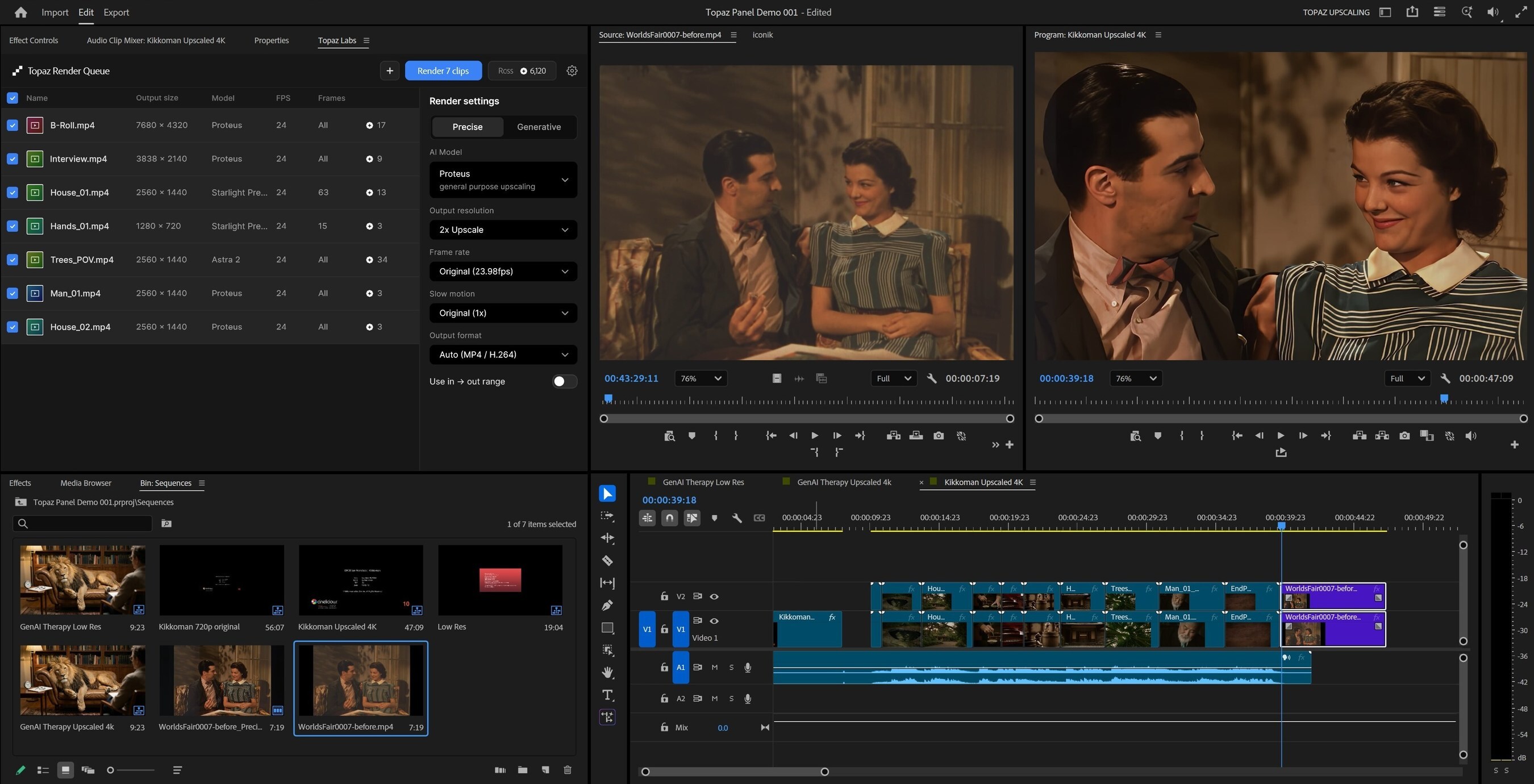The height and width of the screenshot is (784, 1534).
Task: Open Output resolution 2x Upscale dropdown
Action: [x=503, y=230]
